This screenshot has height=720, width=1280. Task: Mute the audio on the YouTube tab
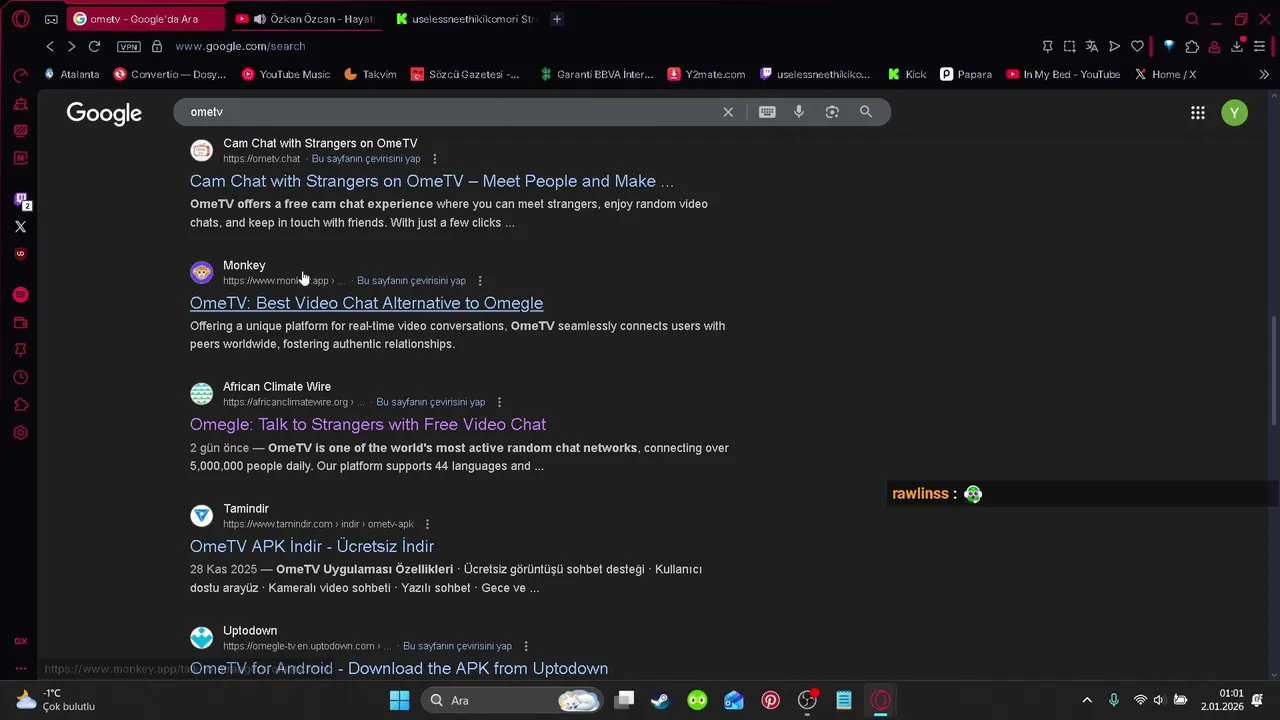pos(260,19)
